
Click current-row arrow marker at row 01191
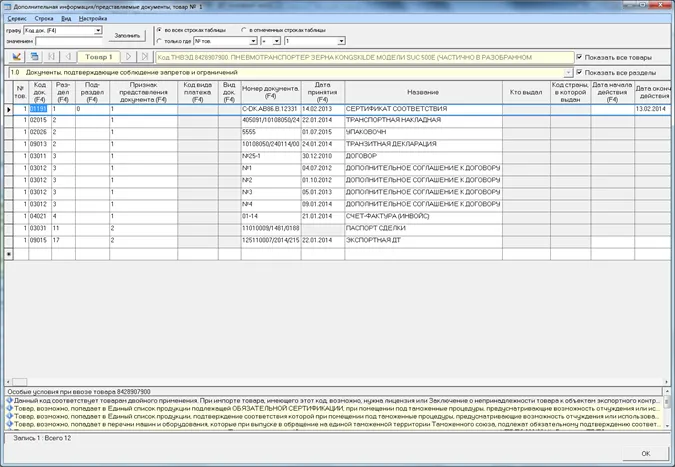click(x=9, y=109)
